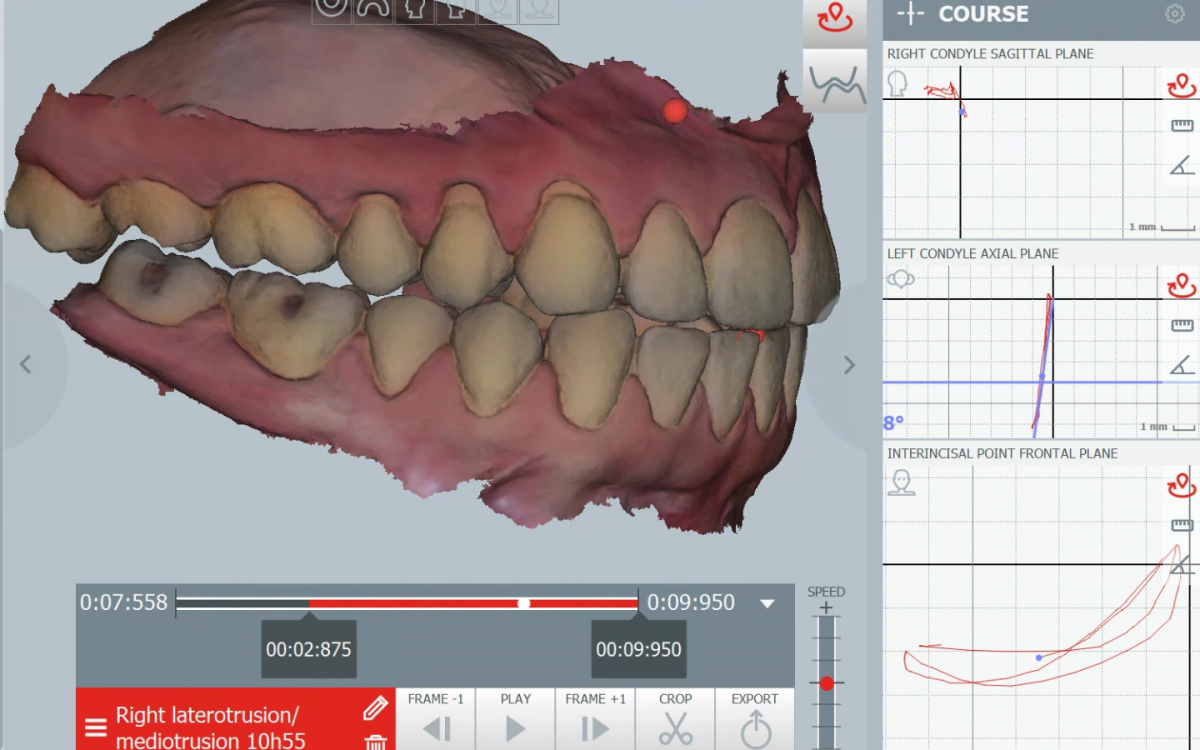The width and height of the screenshot is (1200, 750).
Task: Toggle trace in Left Condyle Axial panel
Action: pyautogui.click(x=1182, y=287)
